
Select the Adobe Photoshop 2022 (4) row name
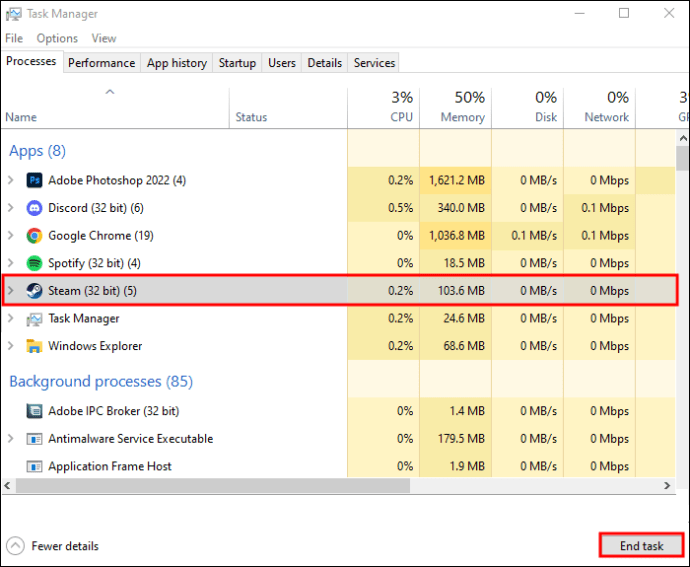(117, 180)
